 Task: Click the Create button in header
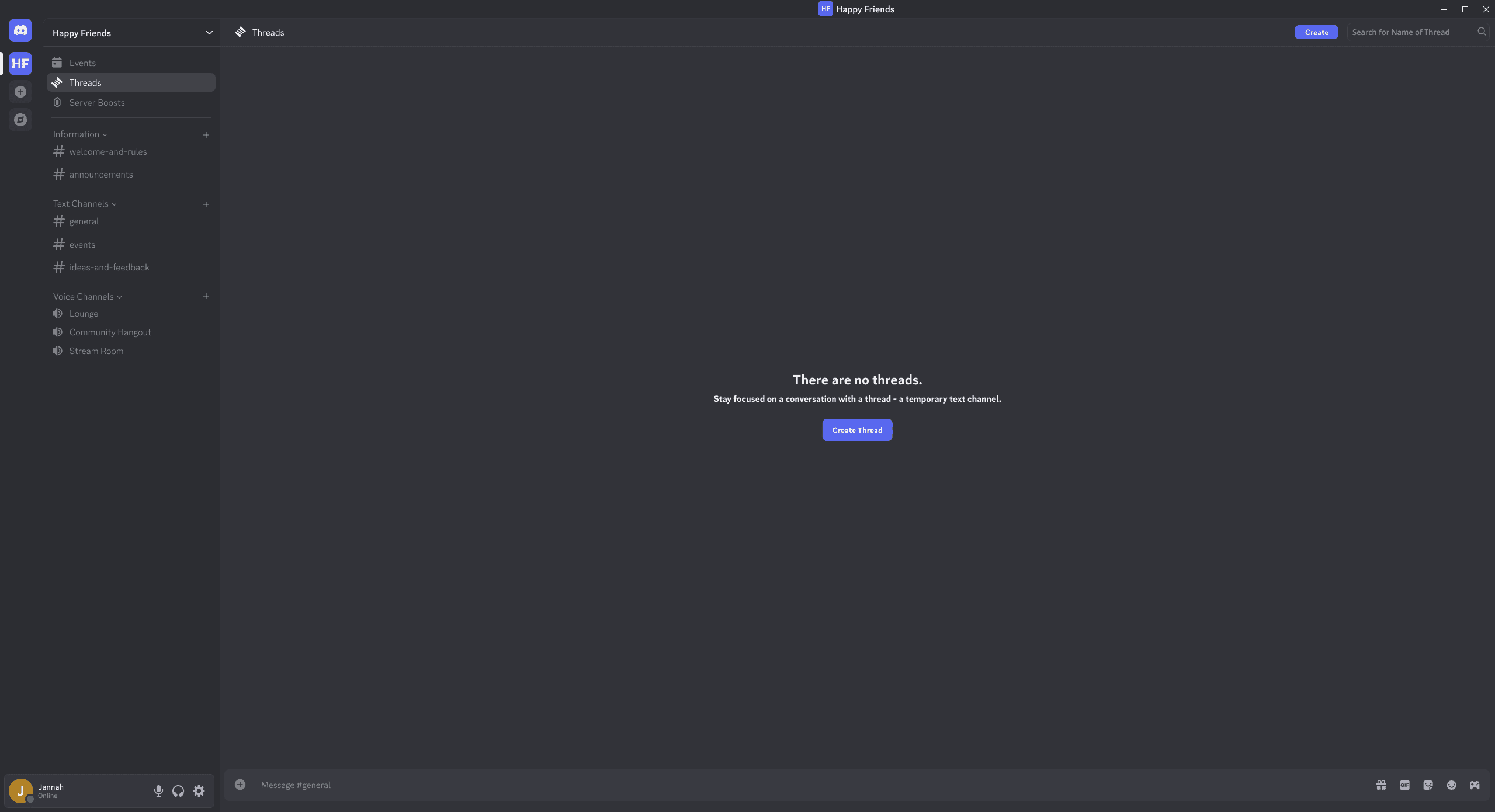pyautogui.click(x=1316, y=32)
